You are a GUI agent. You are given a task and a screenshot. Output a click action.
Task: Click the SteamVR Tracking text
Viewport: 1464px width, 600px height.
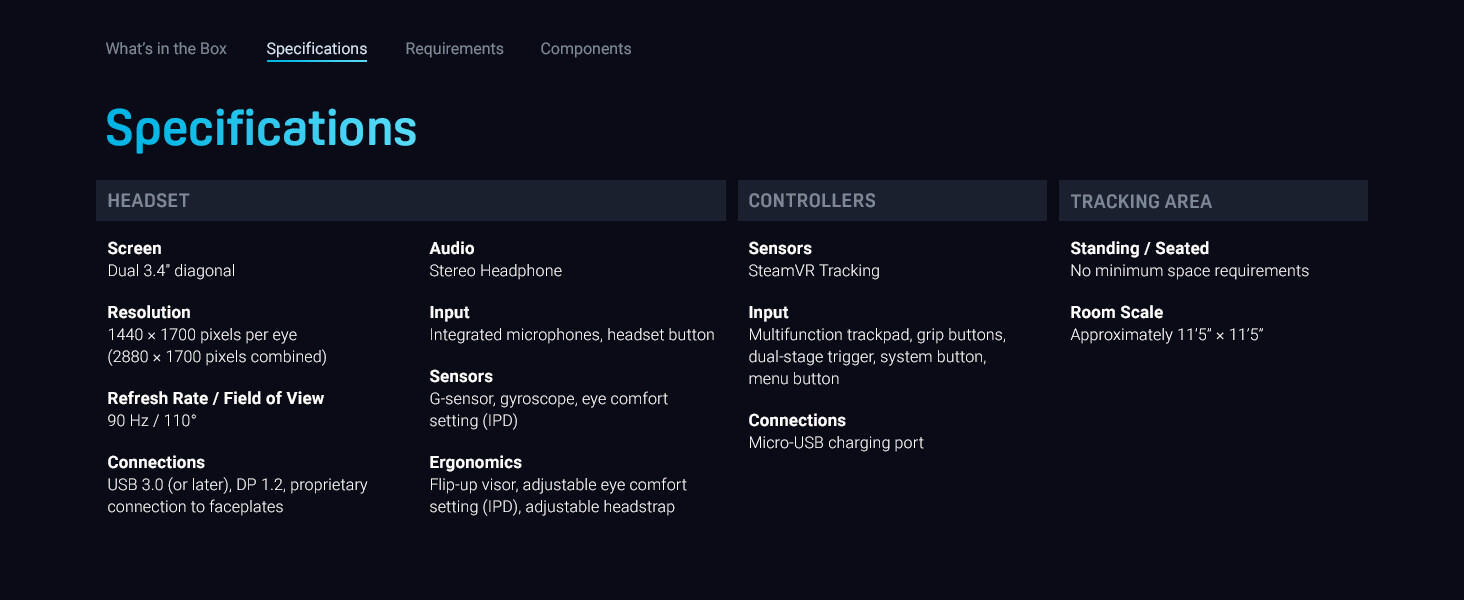(x=813, y=271)
